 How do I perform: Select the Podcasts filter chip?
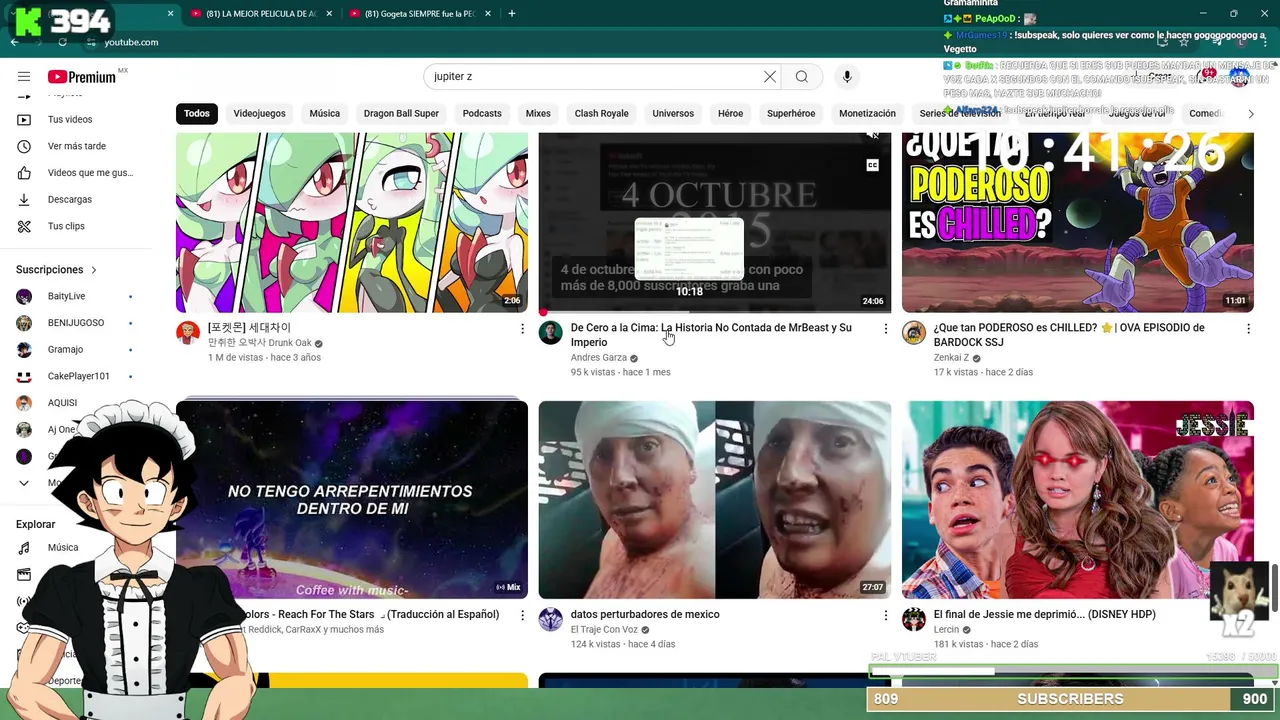click(x=482, y=113)
